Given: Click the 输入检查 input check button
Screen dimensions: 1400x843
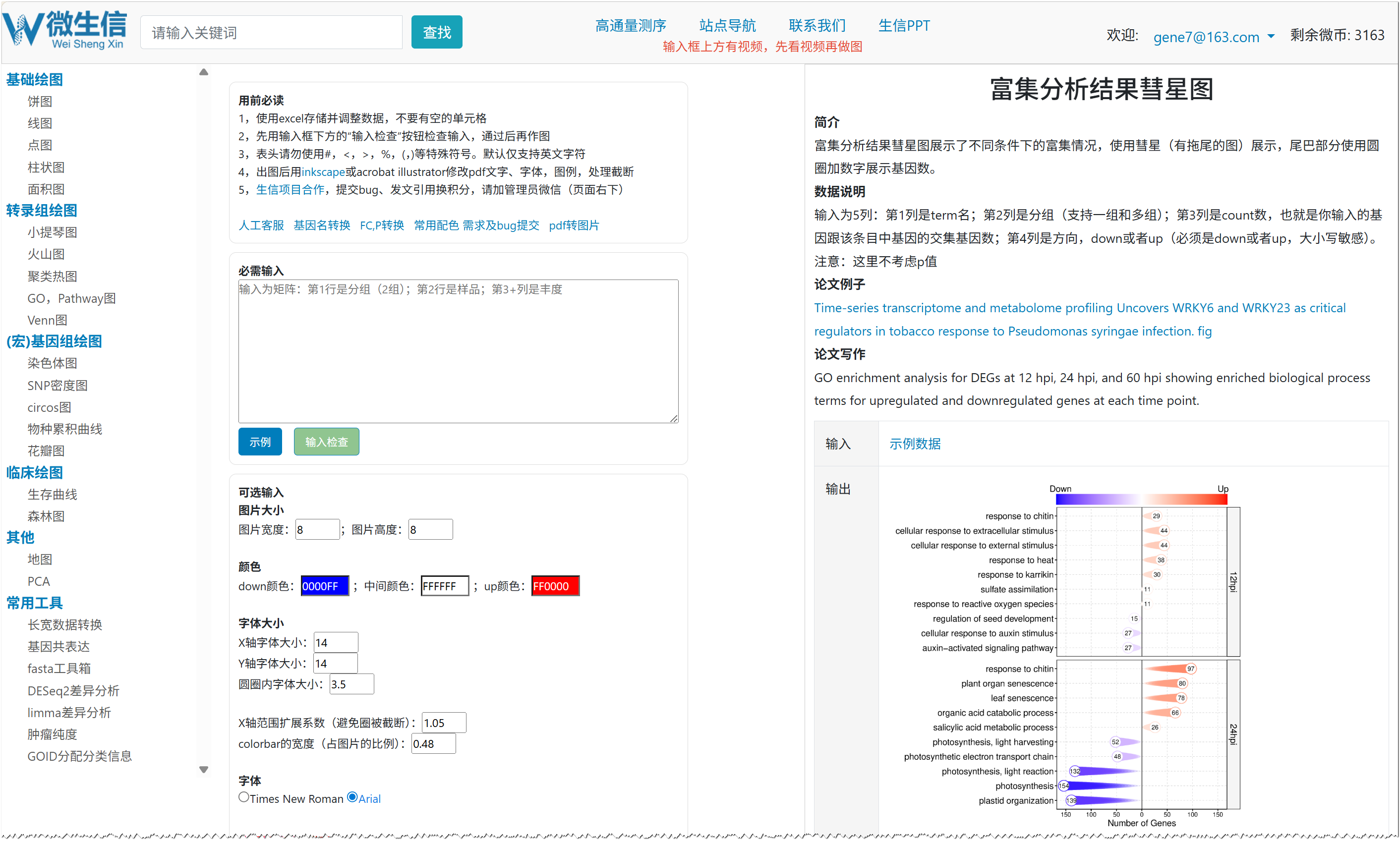Looking at the screenshot, I should (326, 442).
